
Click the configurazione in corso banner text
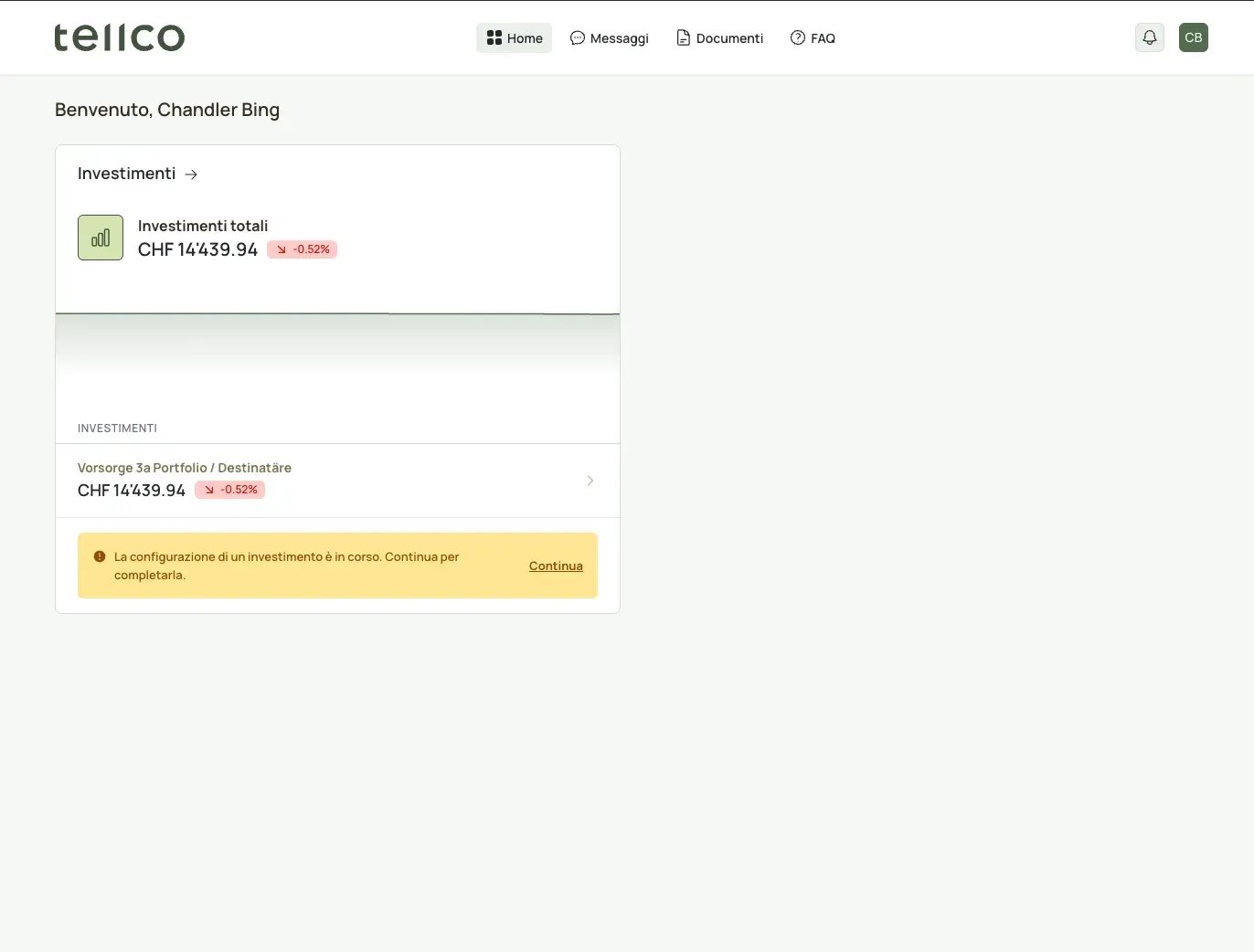tap(286, 566)
